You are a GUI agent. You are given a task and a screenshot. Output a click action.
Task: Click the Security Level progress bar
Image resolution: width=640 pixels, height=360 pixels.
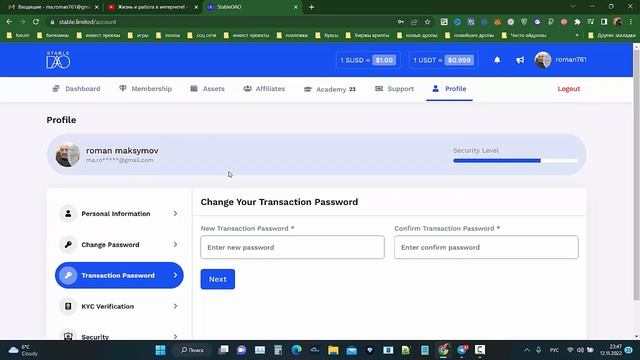click(515, 160)
